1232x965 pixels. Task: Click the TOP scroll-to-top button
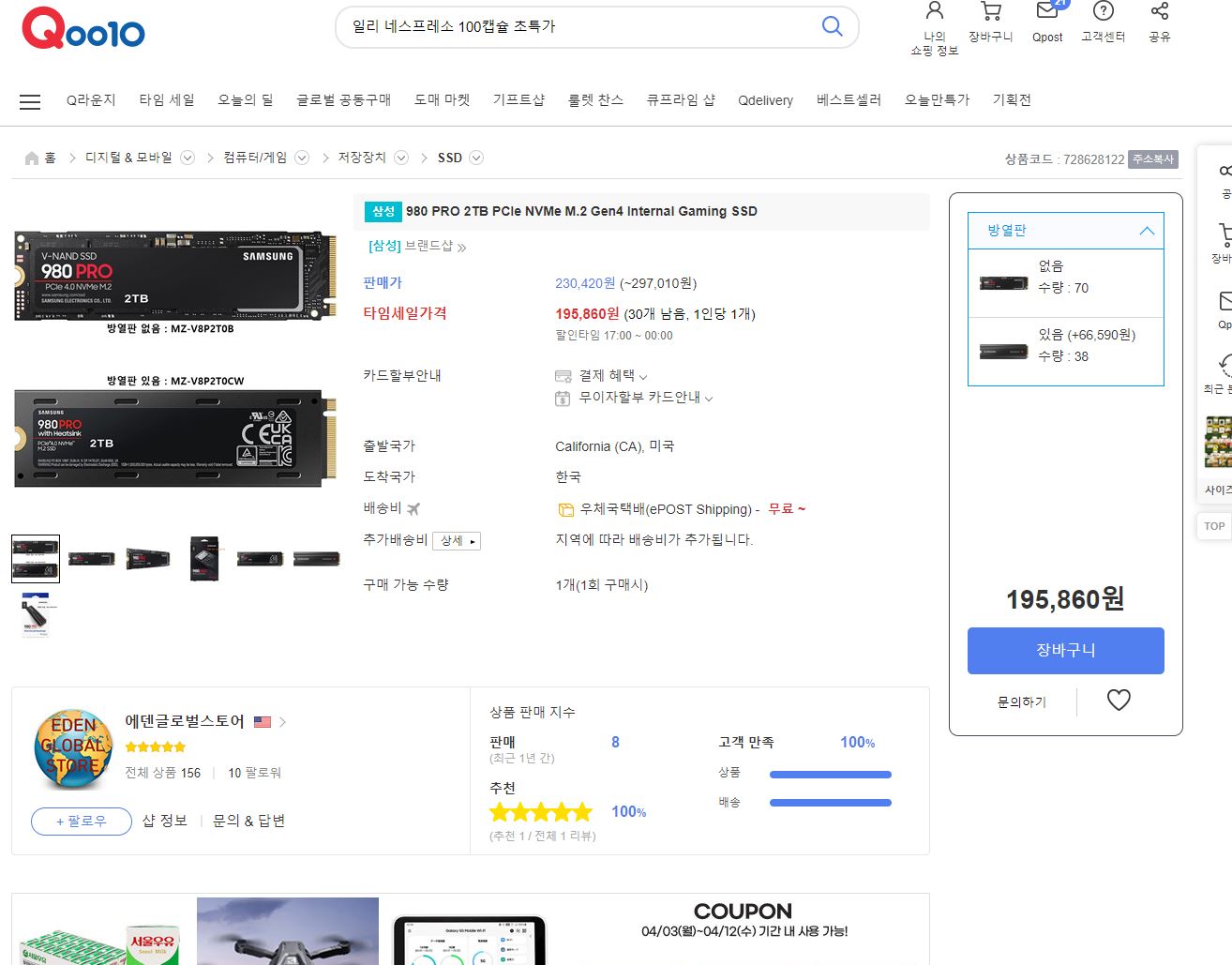[x=1214, y=526]
